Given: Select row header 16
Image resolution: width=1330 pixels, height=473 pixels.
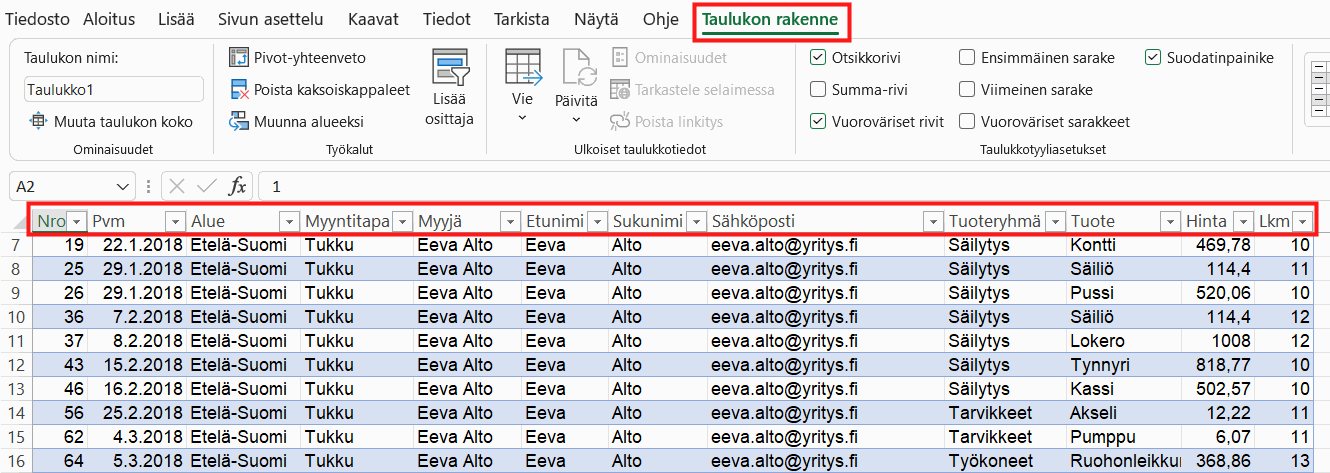Looking at the screenshot, I should coord(16,461).
